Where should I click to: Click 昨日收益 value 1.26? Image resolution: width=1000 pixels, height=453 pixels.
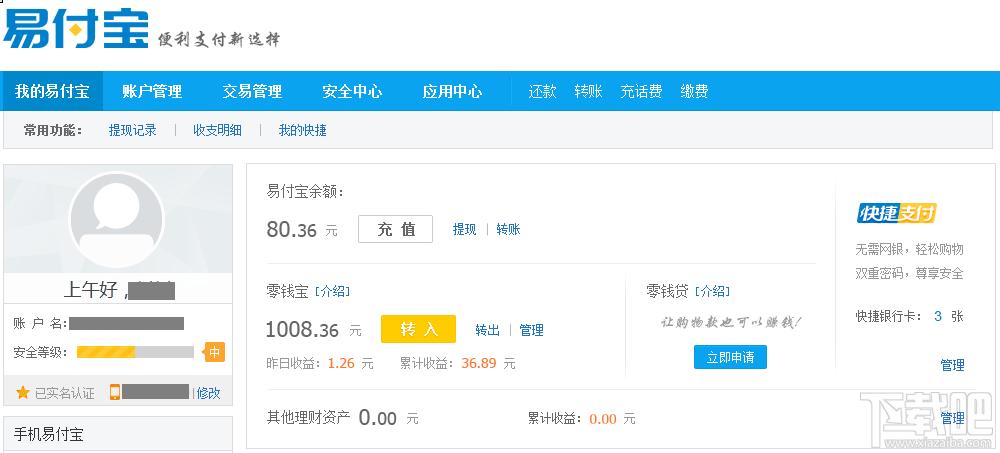coord(341,364)
